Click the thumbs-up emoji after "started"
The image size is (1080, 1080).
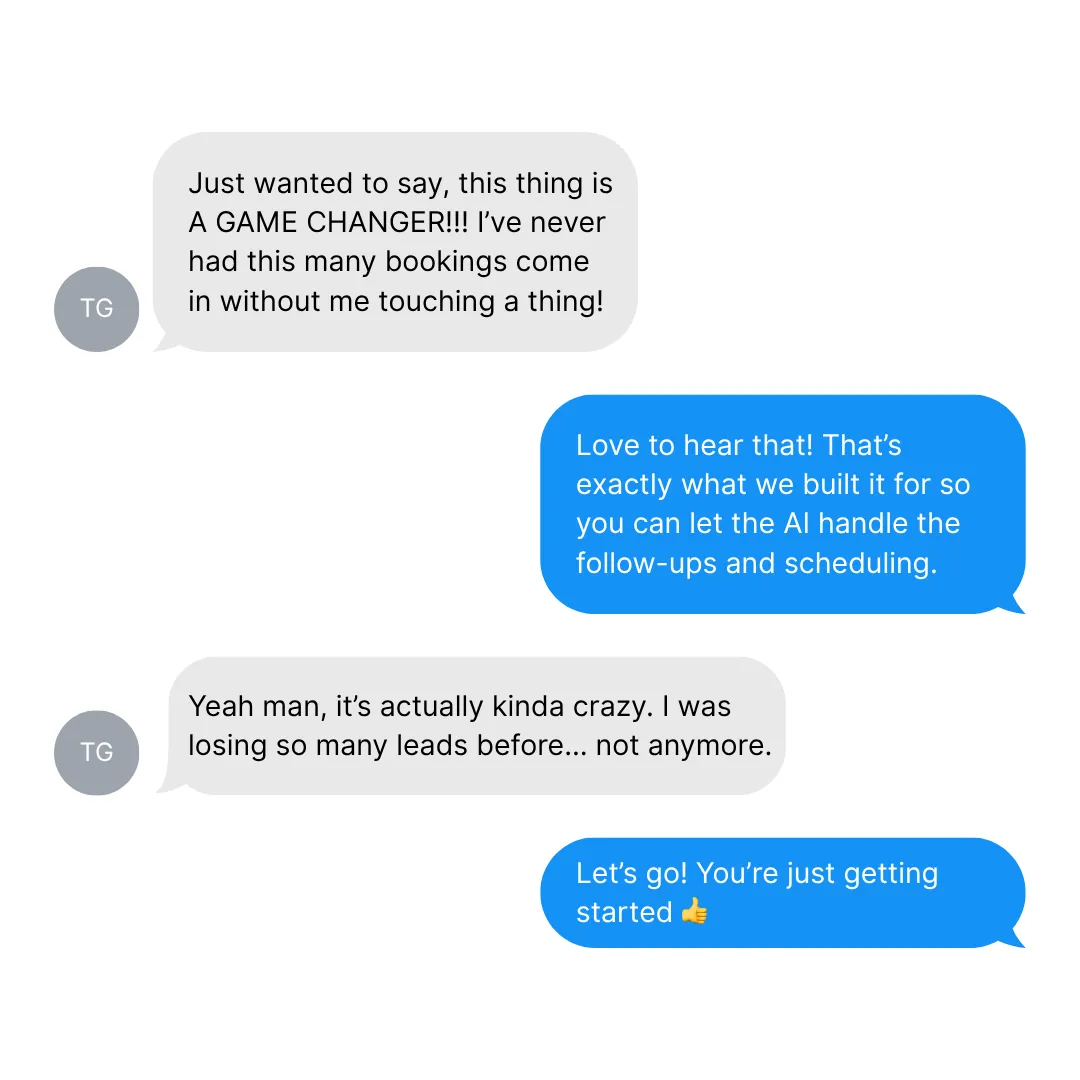(694, 911)
